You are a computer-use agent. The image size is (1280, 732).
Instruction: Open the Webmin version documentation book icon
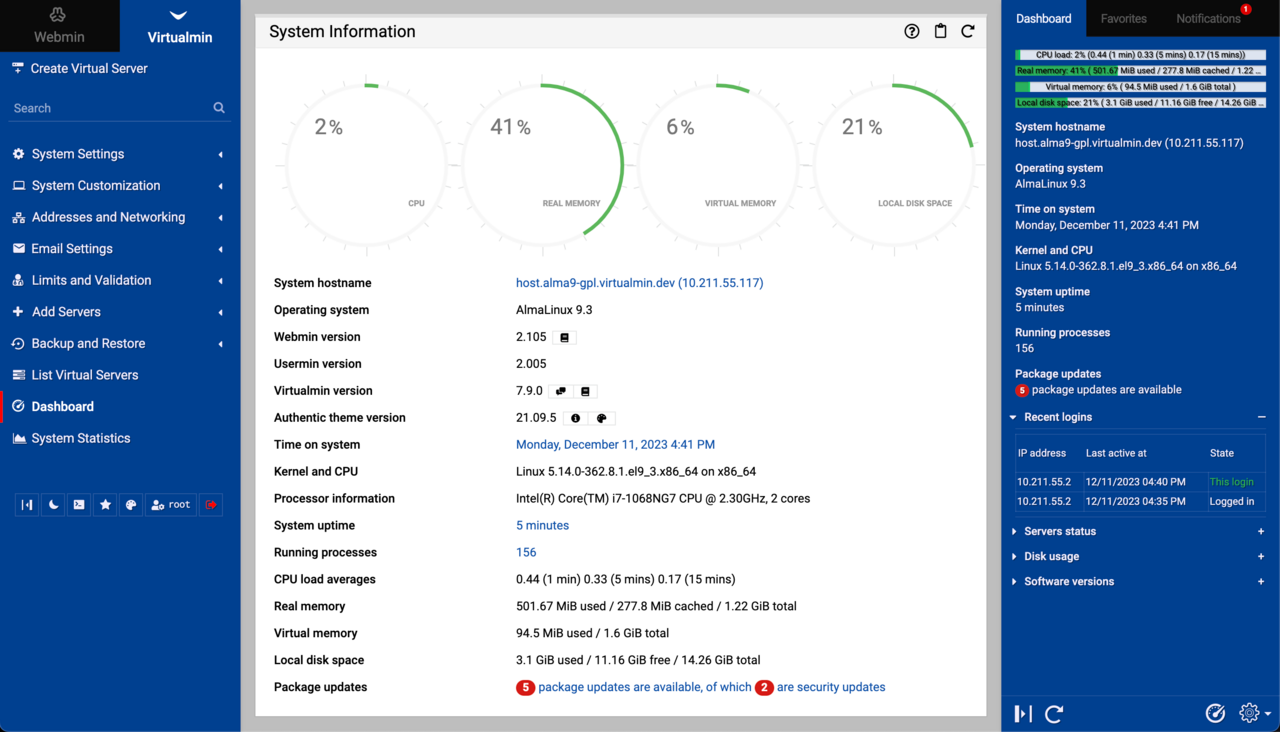tap(564, 338)
